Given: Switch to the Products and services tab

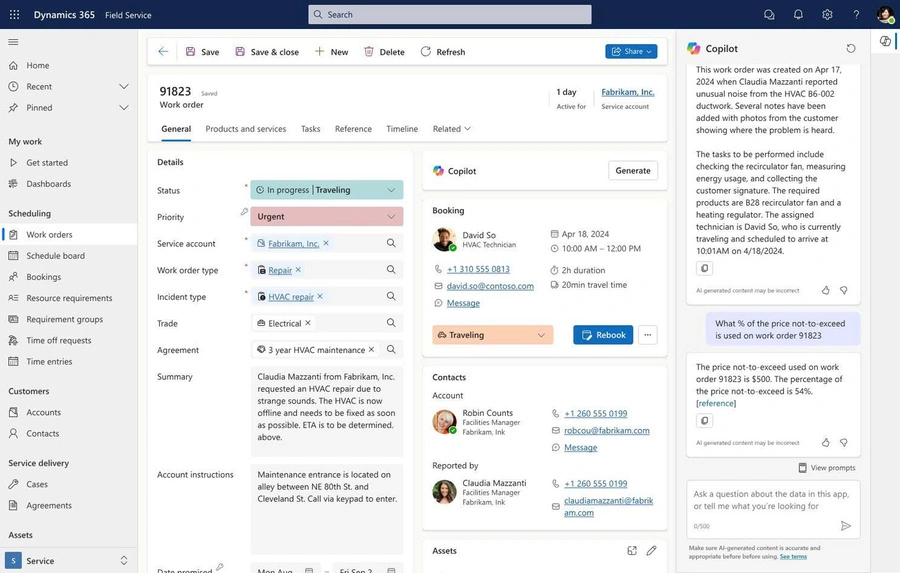Looking at the screenshot, I should [245, 129].
